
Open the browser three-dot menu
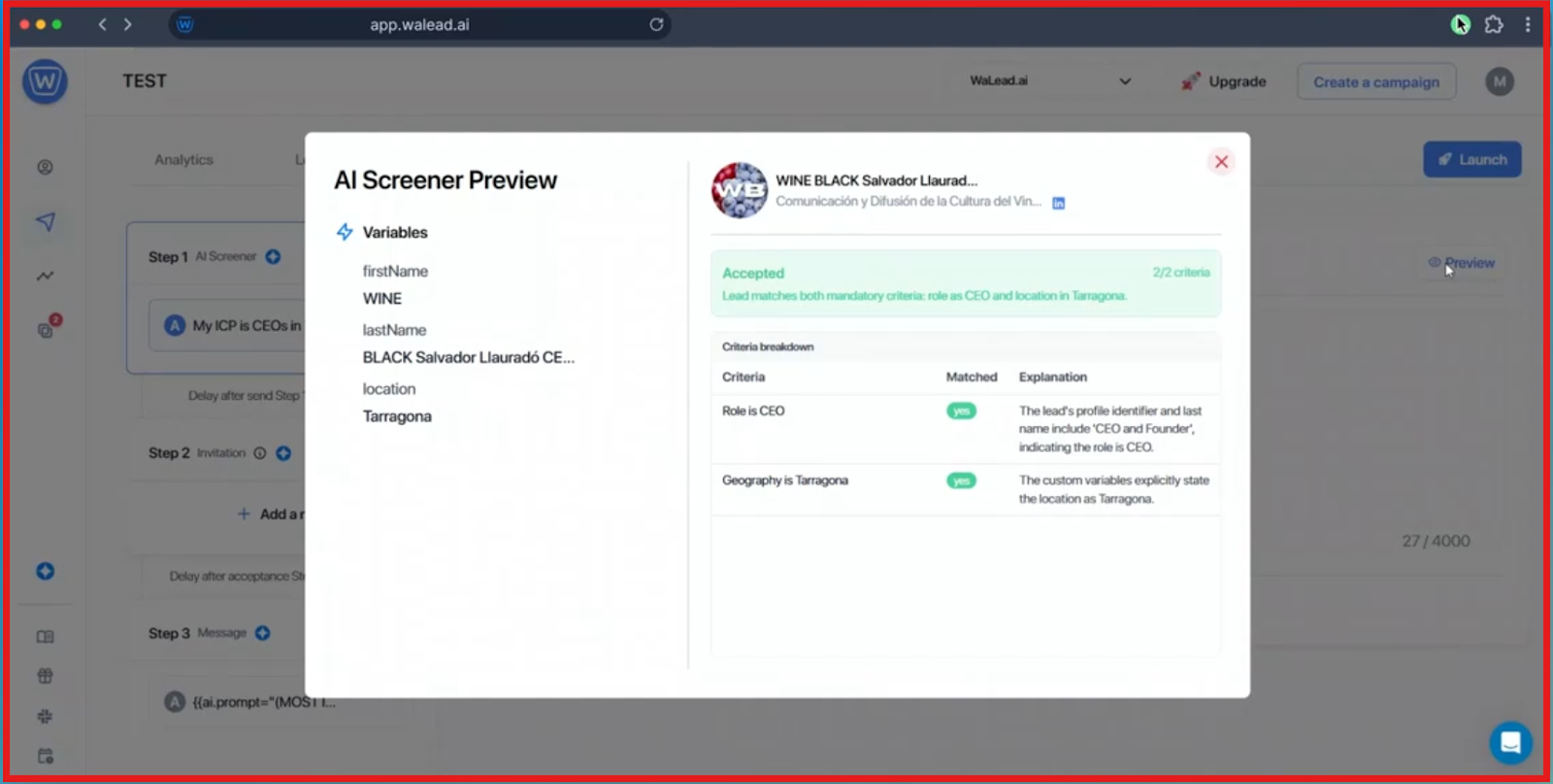1528,24
